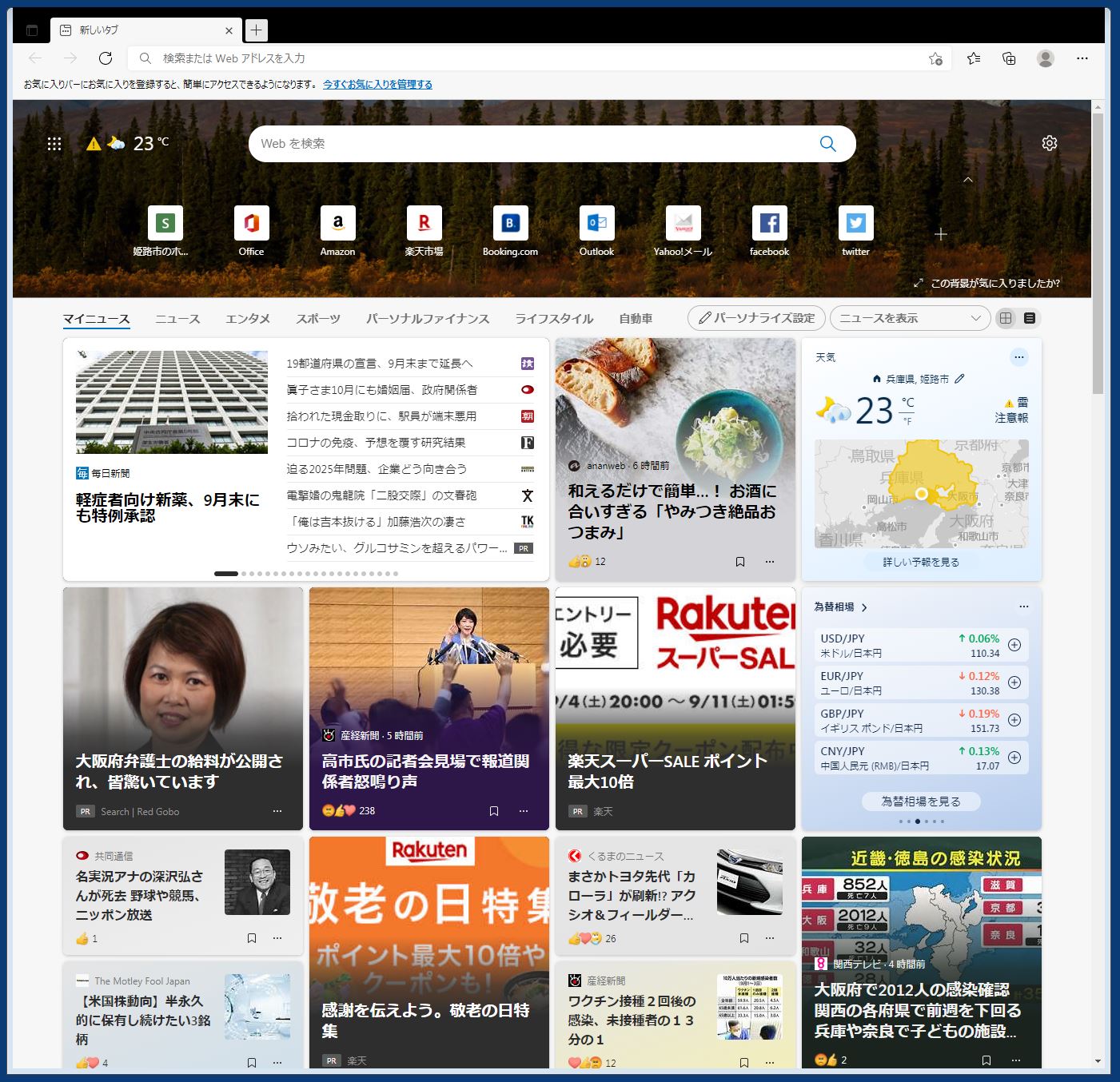Open the user profile avatar

[x=1045, y=58]
